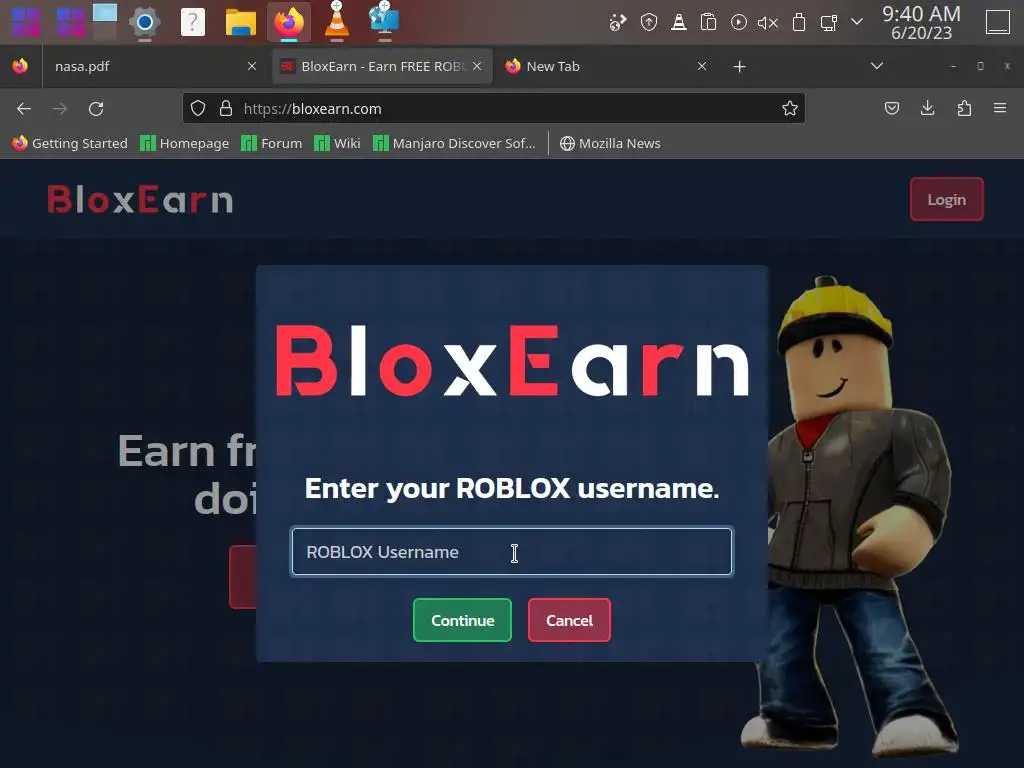Click the first system tray icon
This screenshot has width=1024, height=768.
click(618, 23)
